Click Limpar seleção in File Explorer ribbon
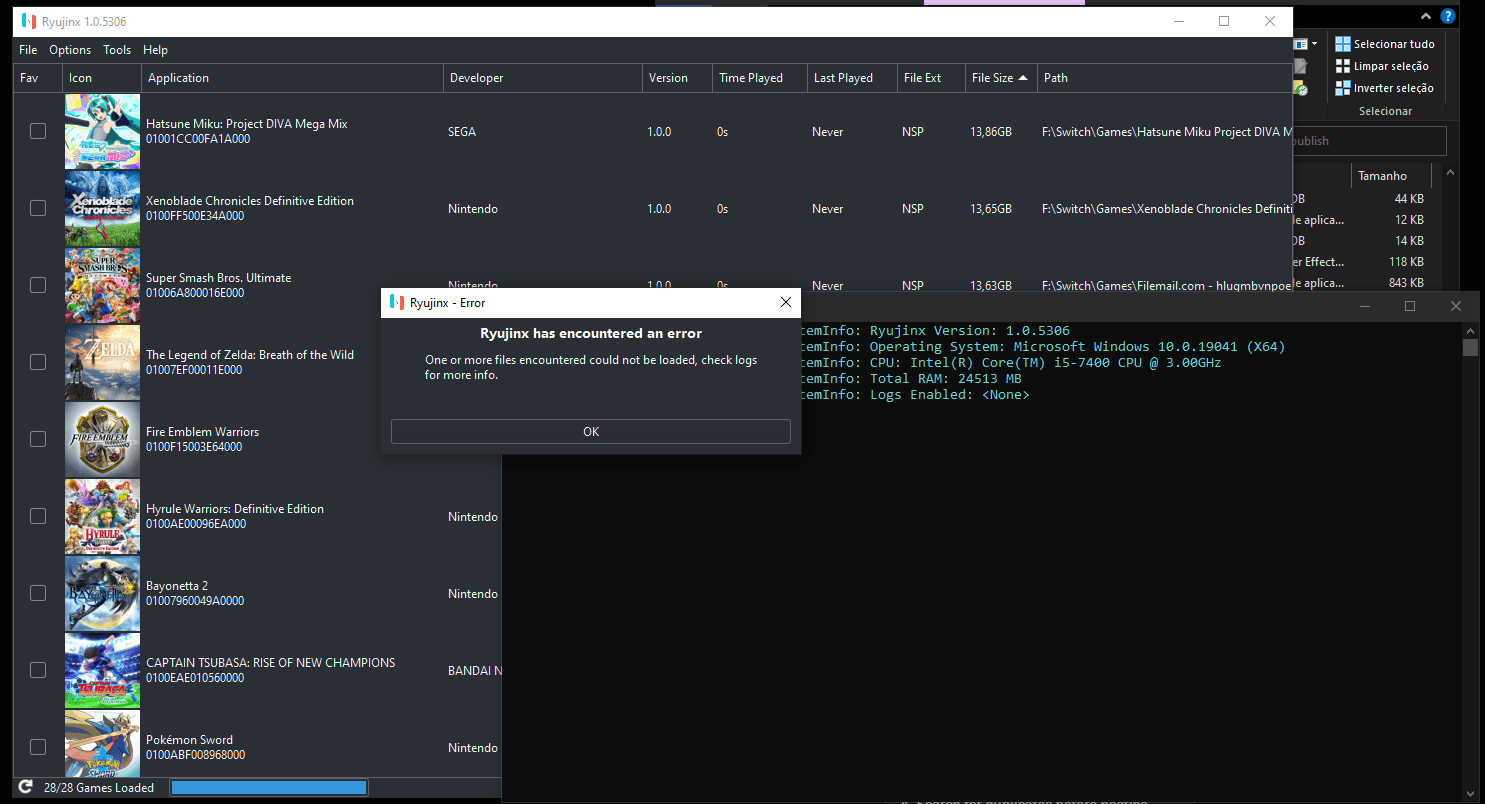The width and height of the screenshot is (1485, 804). pos(1382,66)
